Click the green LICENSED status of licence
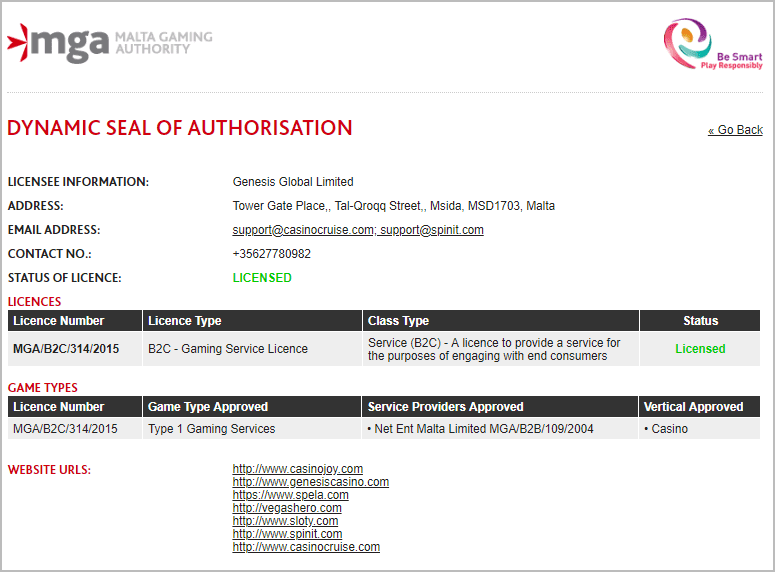Screen dimensions: 775x572 tap(262, 278)
